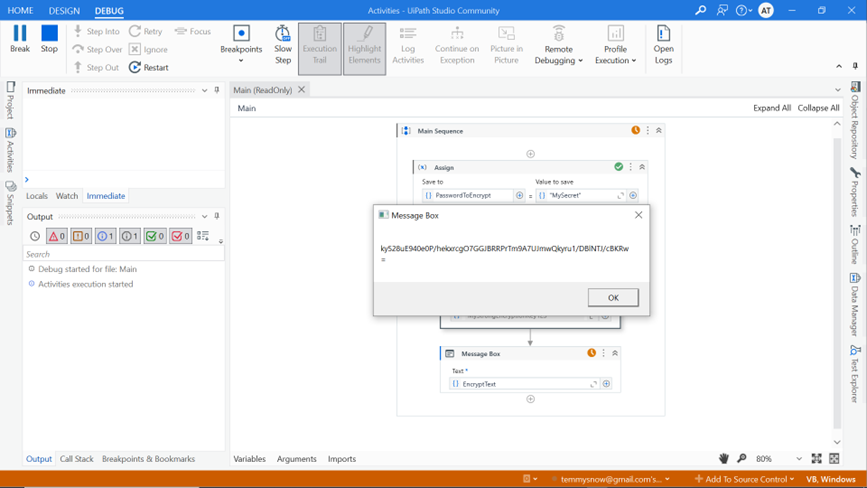
Task: Toggle Execution Trail in ribbon
Action: click(320, 49)
